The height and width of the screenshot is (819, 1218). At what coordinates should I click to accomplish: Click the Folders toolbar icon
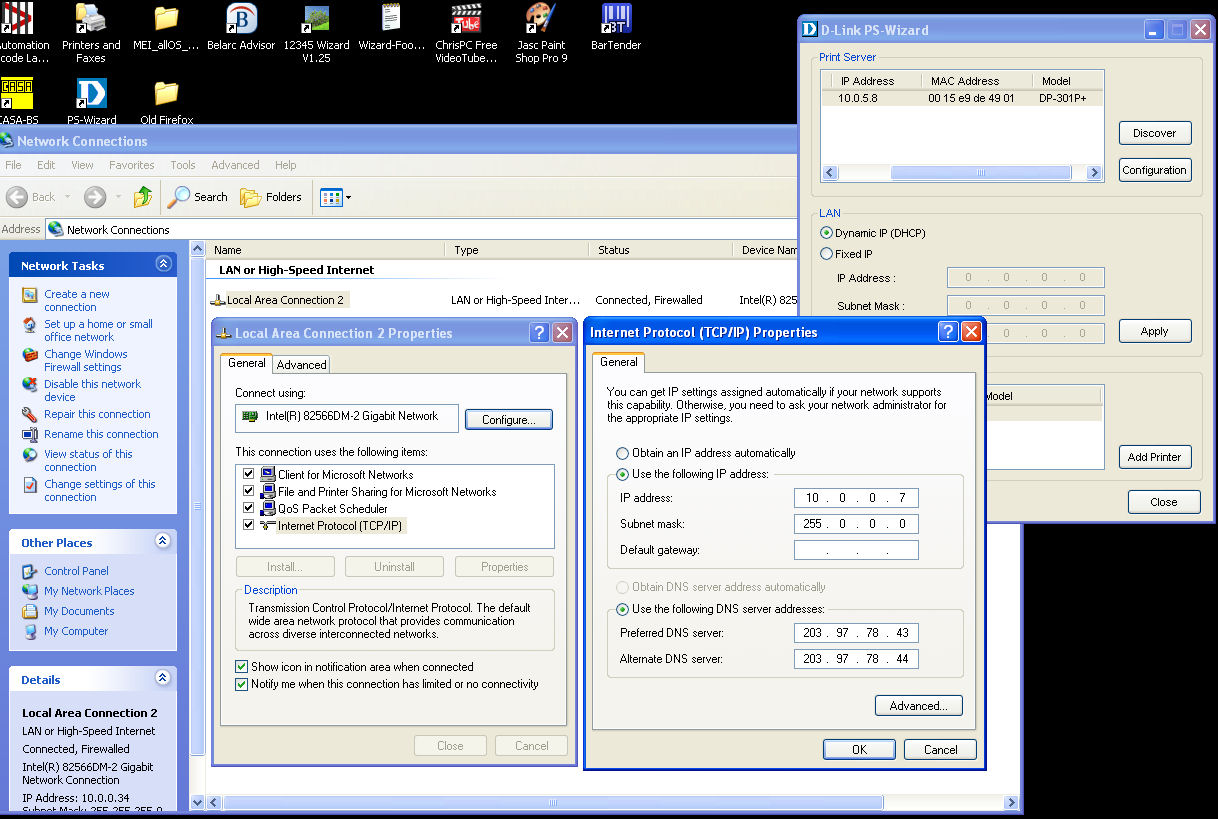point(271,197)
